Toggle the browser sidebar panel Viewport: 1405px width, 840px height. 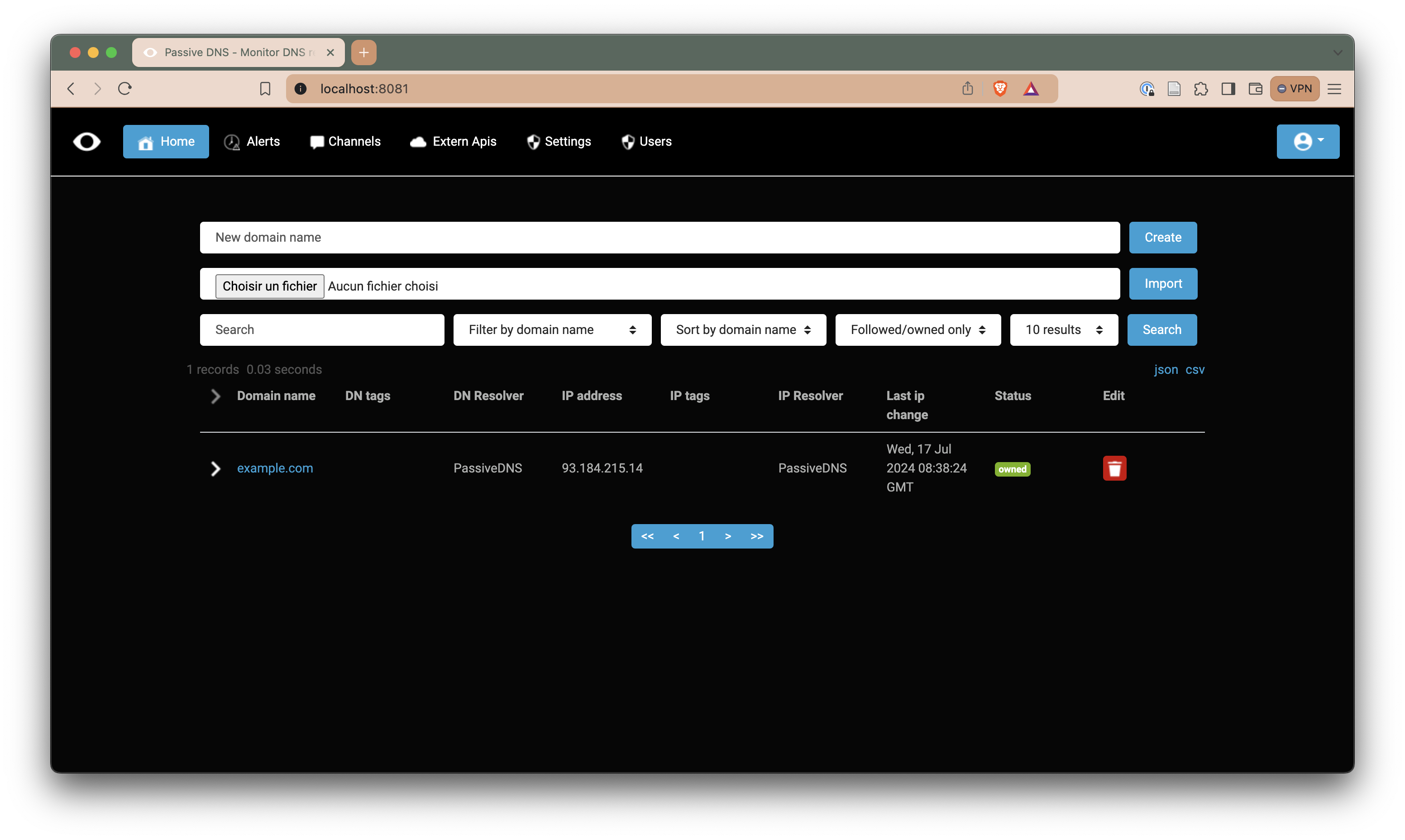click(1228, 89)
